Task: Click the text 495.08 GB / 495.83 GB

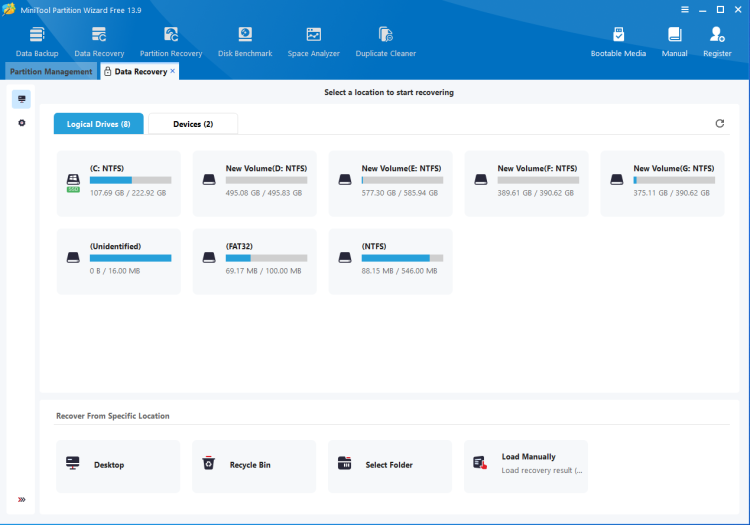Action: click(x=264, y=193)
